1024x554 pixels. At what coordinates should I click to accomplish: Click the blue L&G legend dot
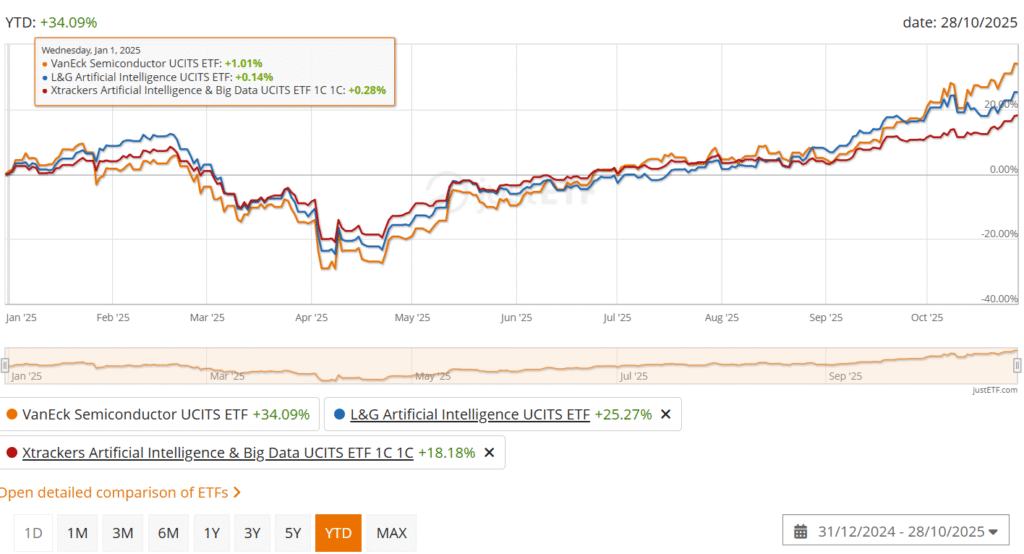(x=339, y=414)
